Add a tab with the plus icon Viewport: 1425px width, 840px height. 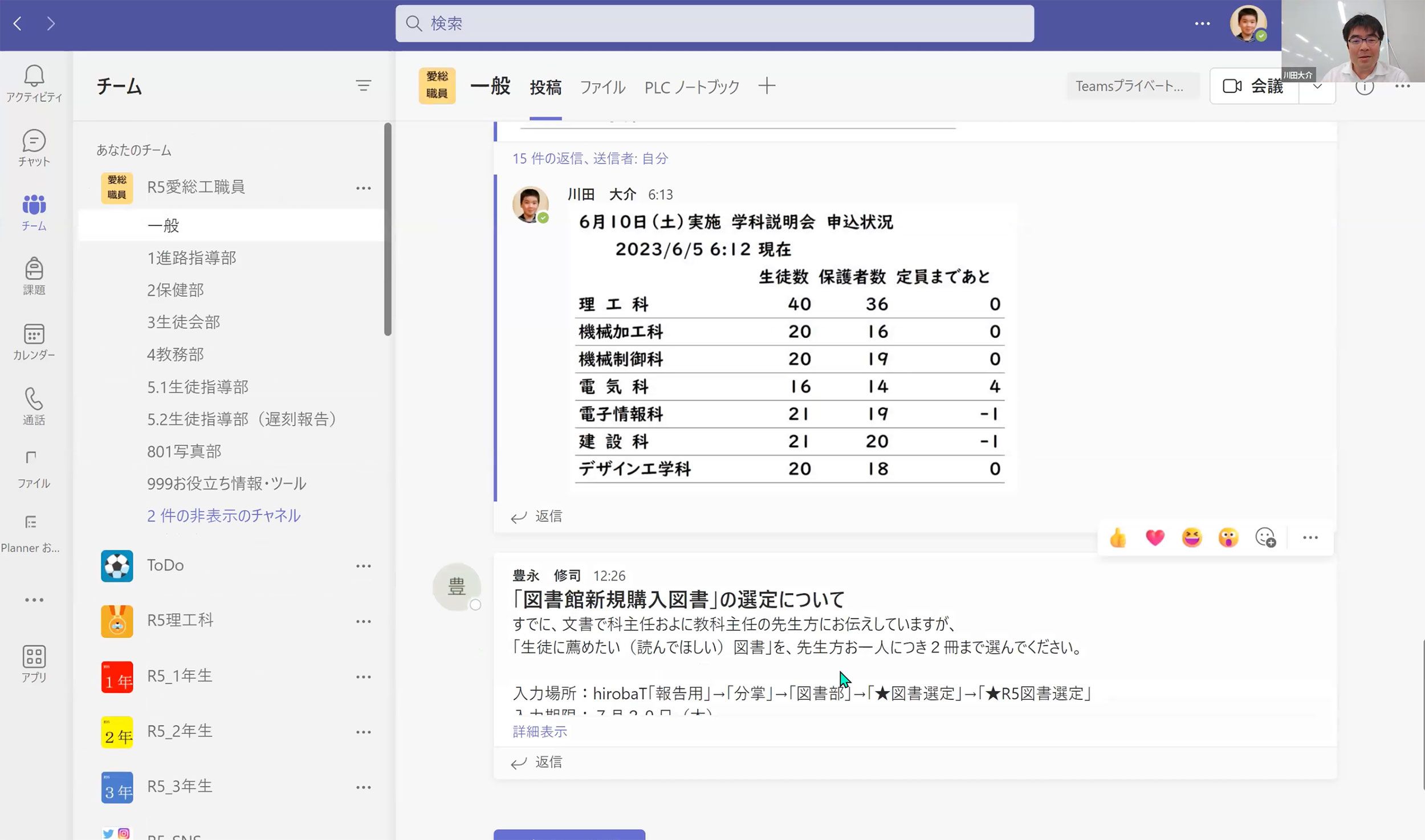767,86
